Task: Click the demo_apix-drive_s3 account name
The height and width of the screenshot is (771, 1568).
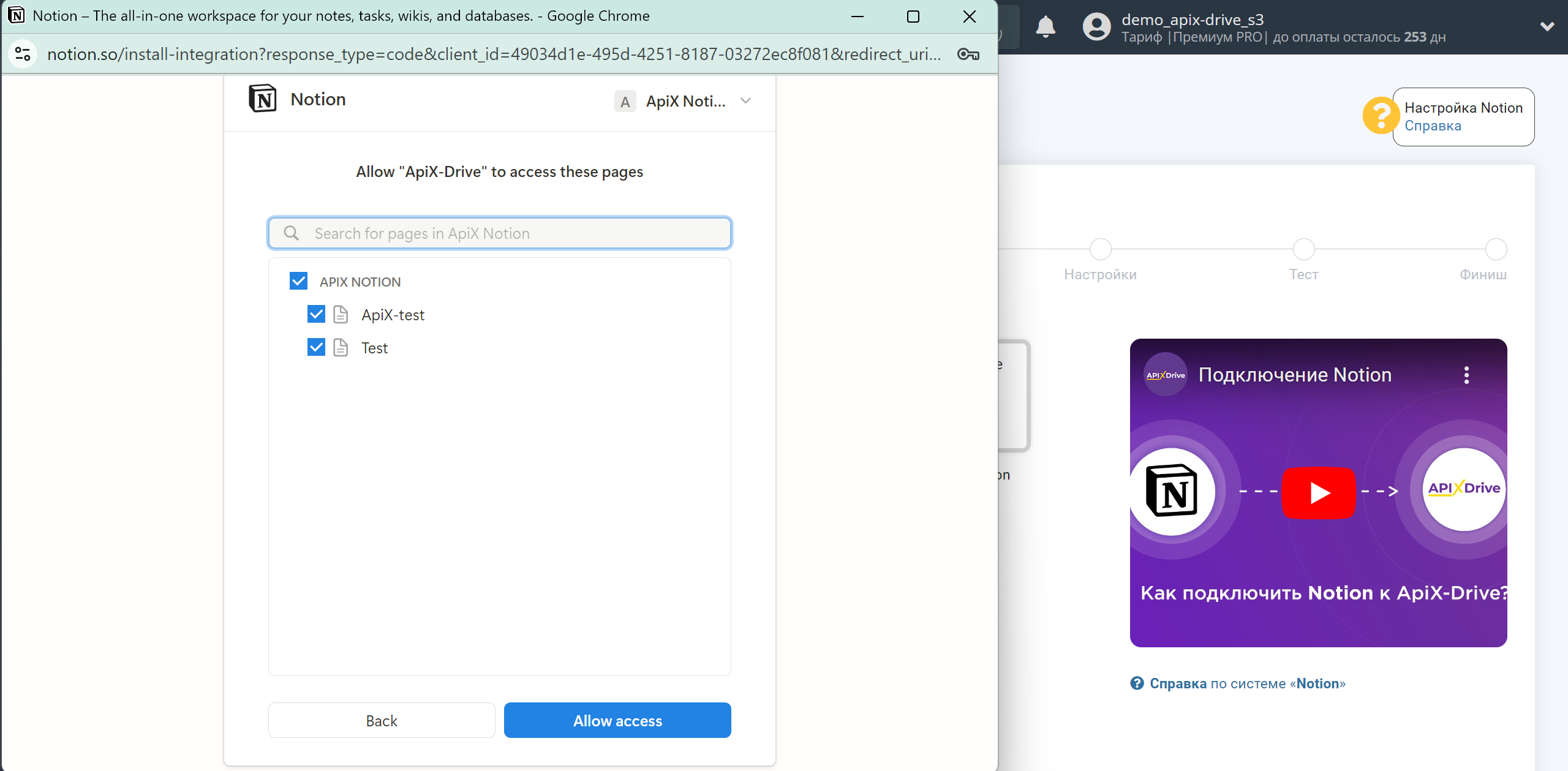Action: (1193, 20)
